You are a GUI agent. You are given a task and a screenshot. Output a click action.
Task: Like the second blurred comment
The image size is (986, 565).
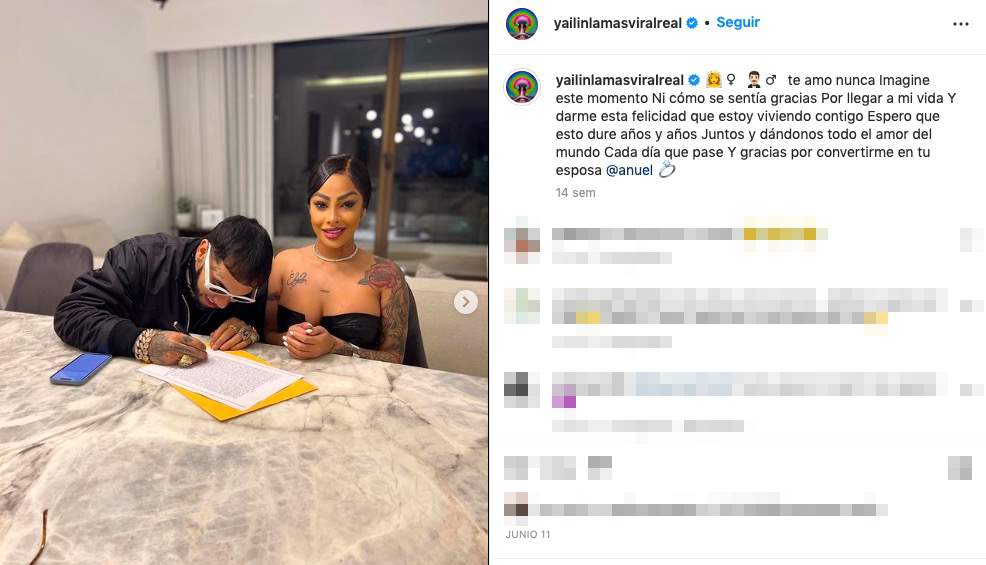(971, 306)
